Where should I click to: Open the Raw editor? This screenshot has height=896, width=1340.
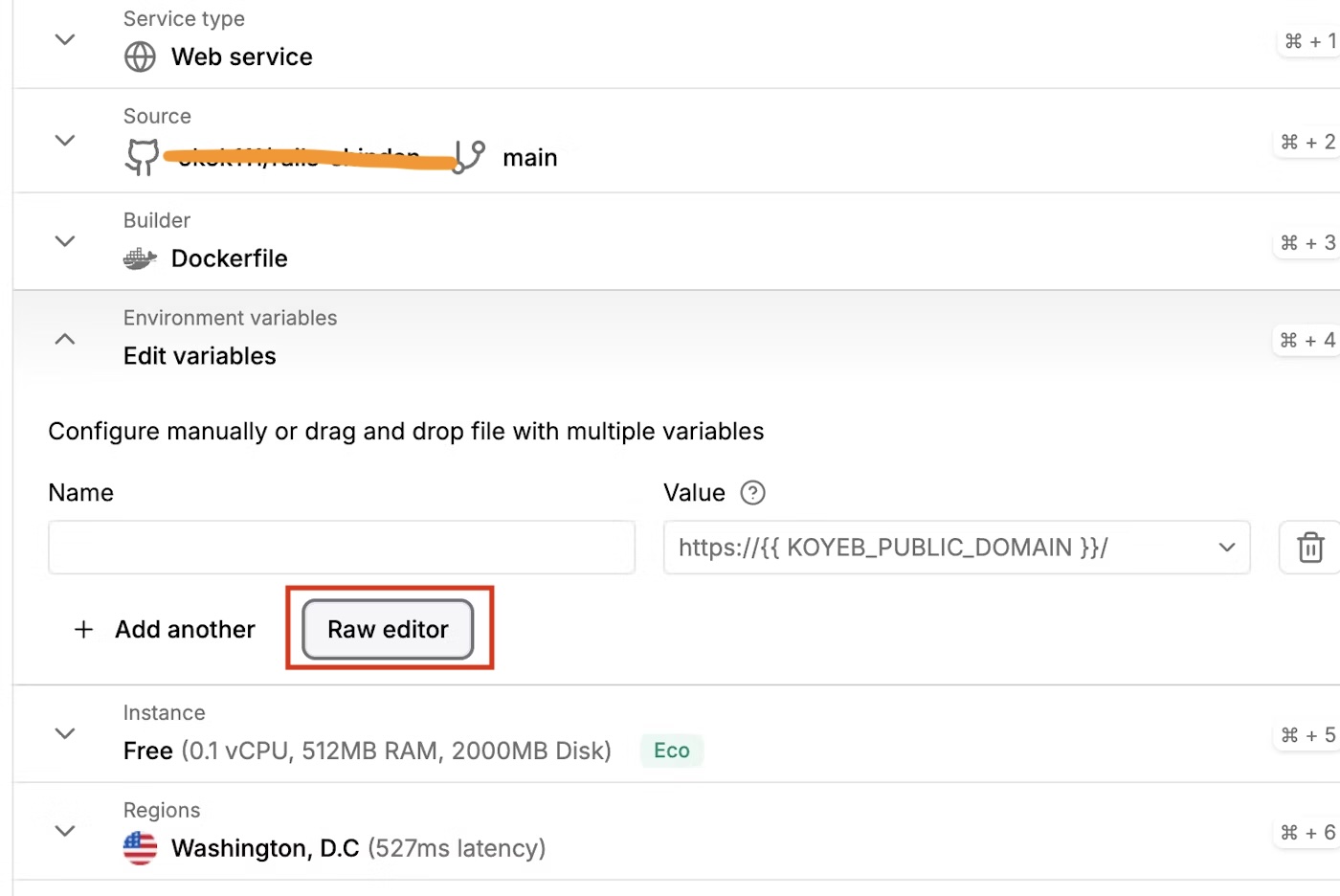[x=387, y=629]
